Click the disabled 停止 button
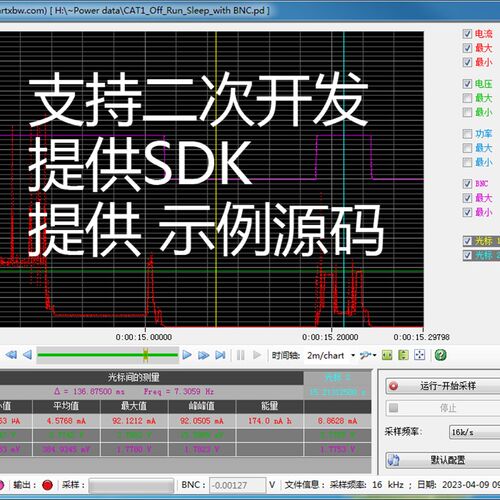Viewport: 500px width, 500px height. click(x=443, y=408)
